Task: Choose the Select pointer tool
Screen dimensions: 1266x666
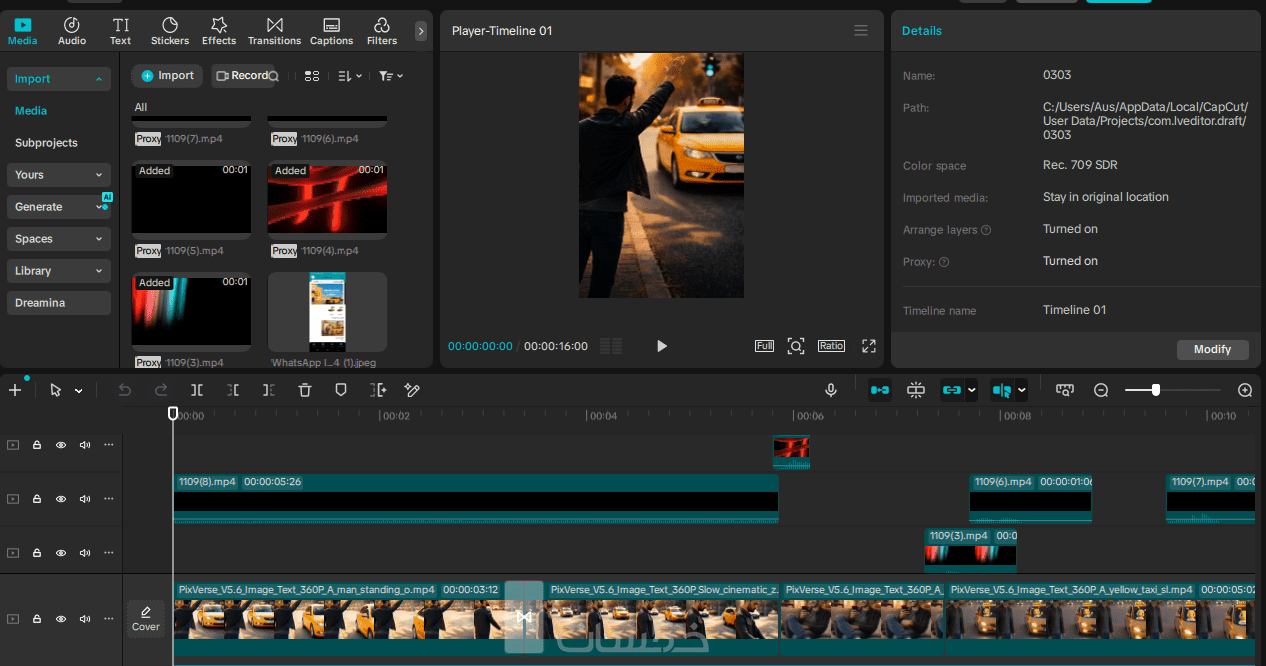Action: click(56, 390)
